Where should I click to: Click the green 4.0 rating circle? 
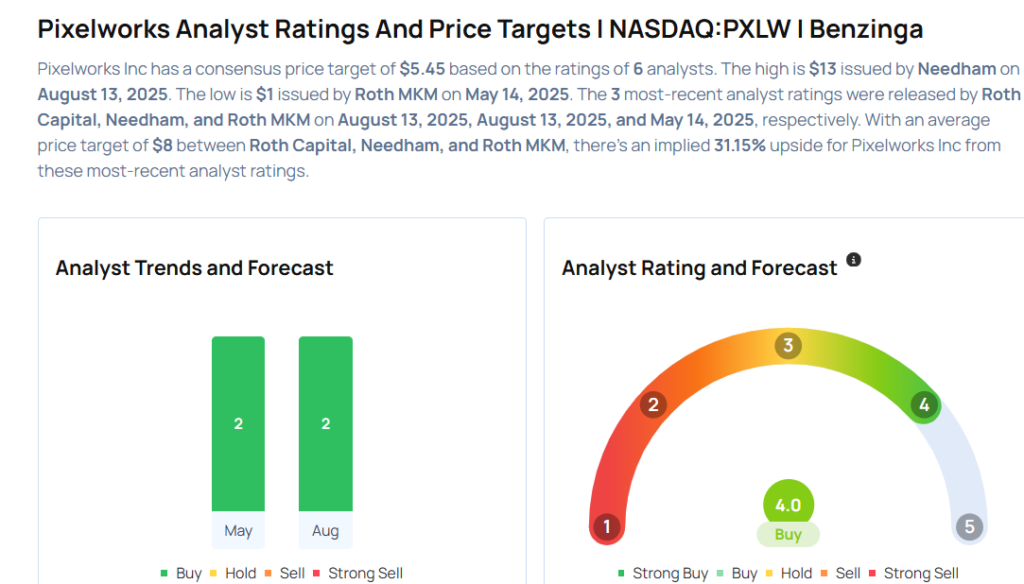[x=788, y=505]
